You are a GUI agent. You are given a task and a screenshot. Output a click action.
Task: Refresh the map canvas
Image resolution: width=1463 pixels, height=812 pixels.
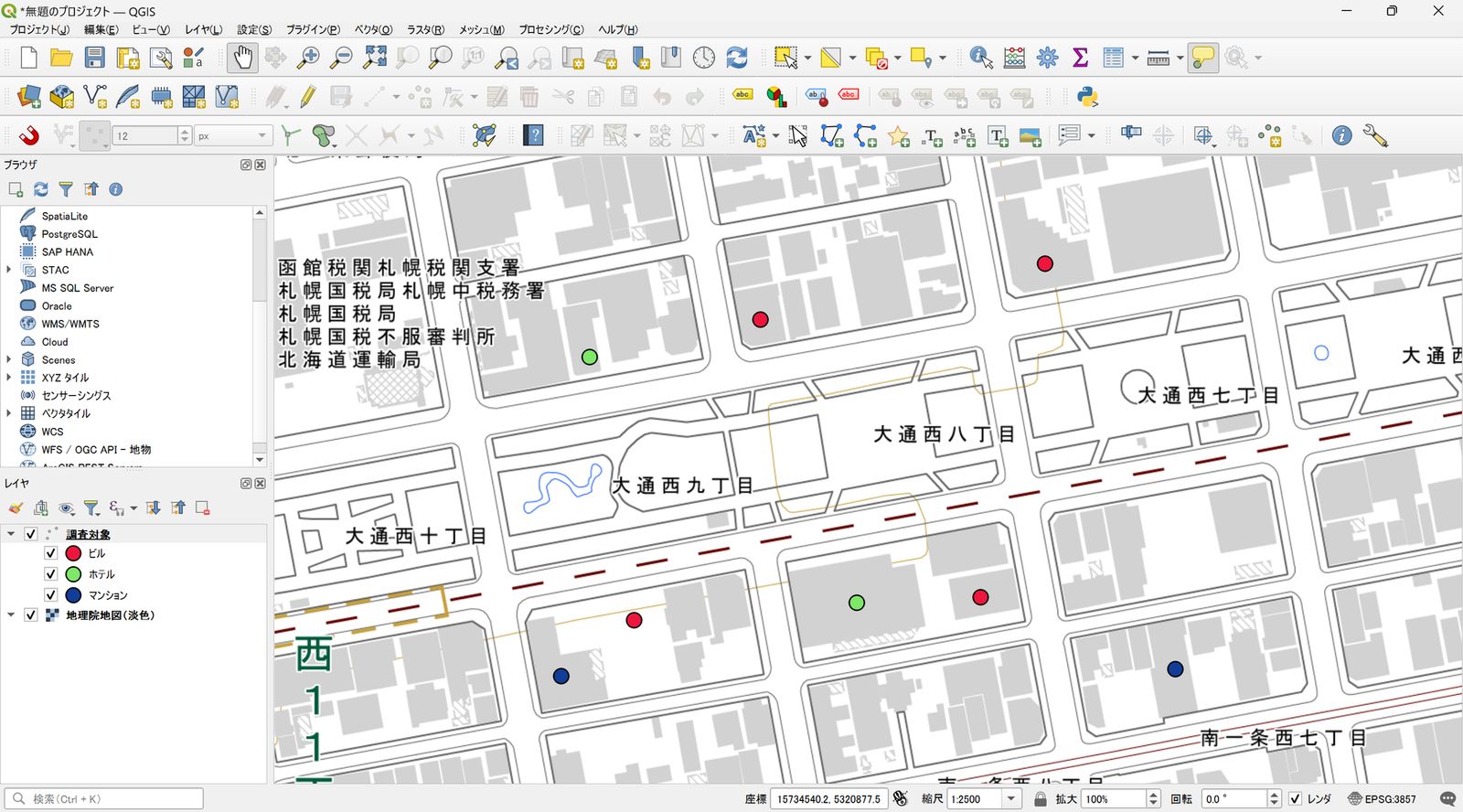(x=737, y=59)
